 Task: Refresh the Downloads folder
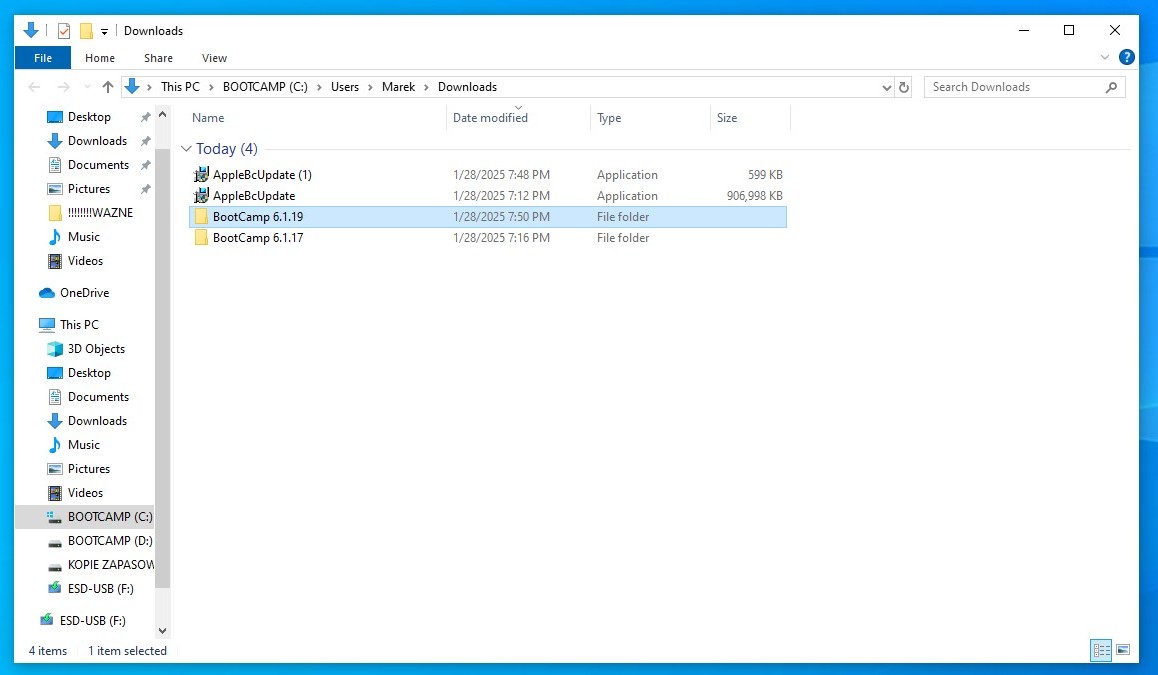click(903, 87)
